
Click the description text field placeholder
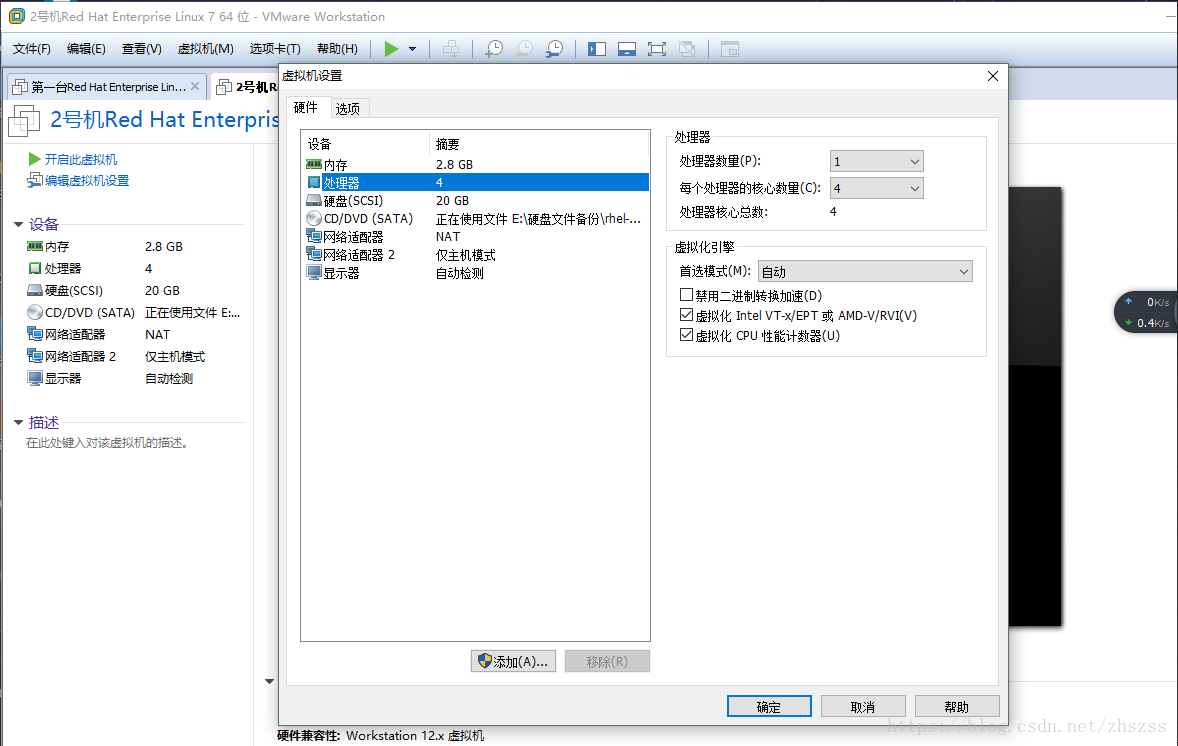tap(107, 442)
